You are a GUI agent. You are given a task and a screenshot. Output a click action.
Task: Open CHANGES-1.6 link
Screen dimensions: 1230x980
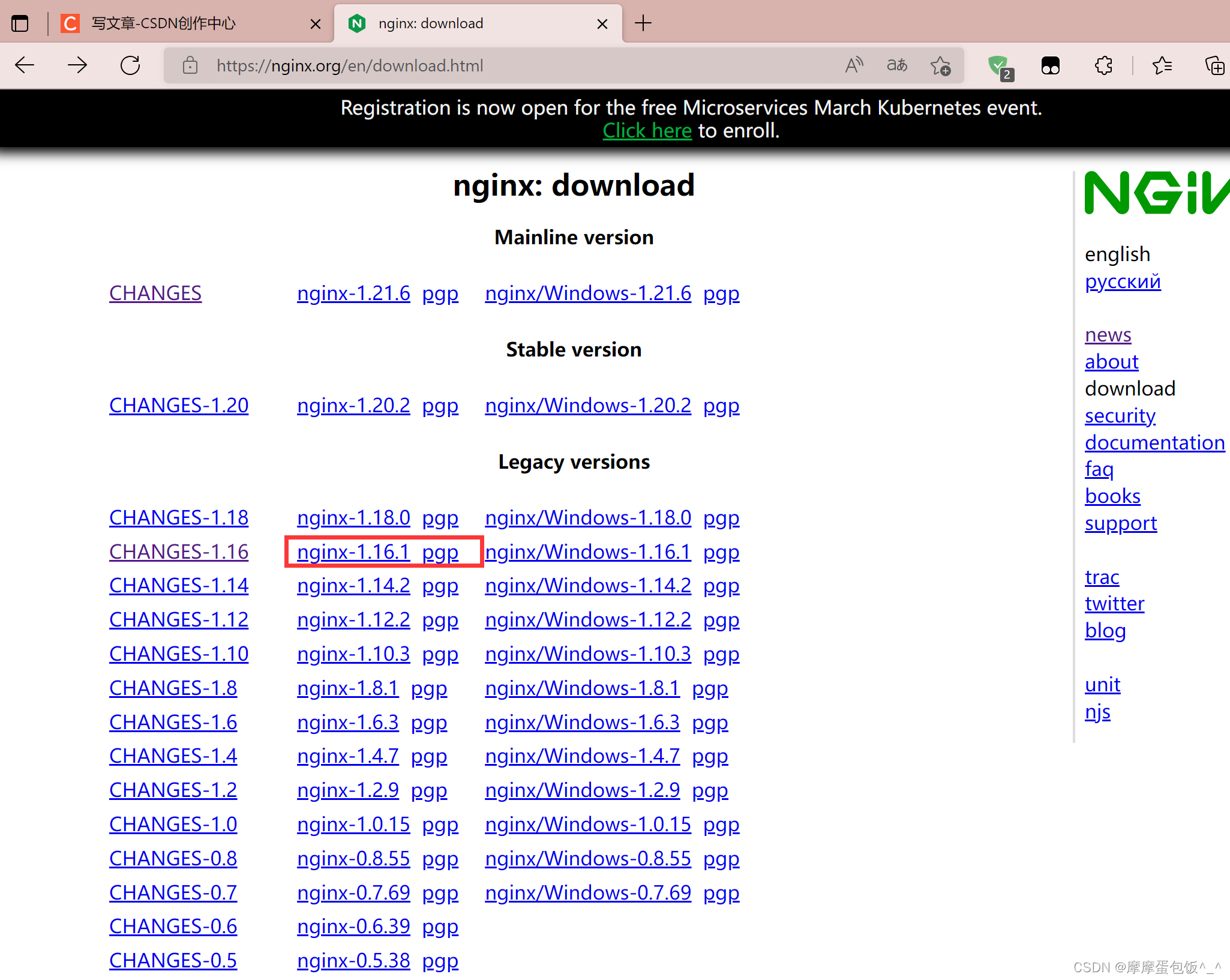click(x=173, y=722)
